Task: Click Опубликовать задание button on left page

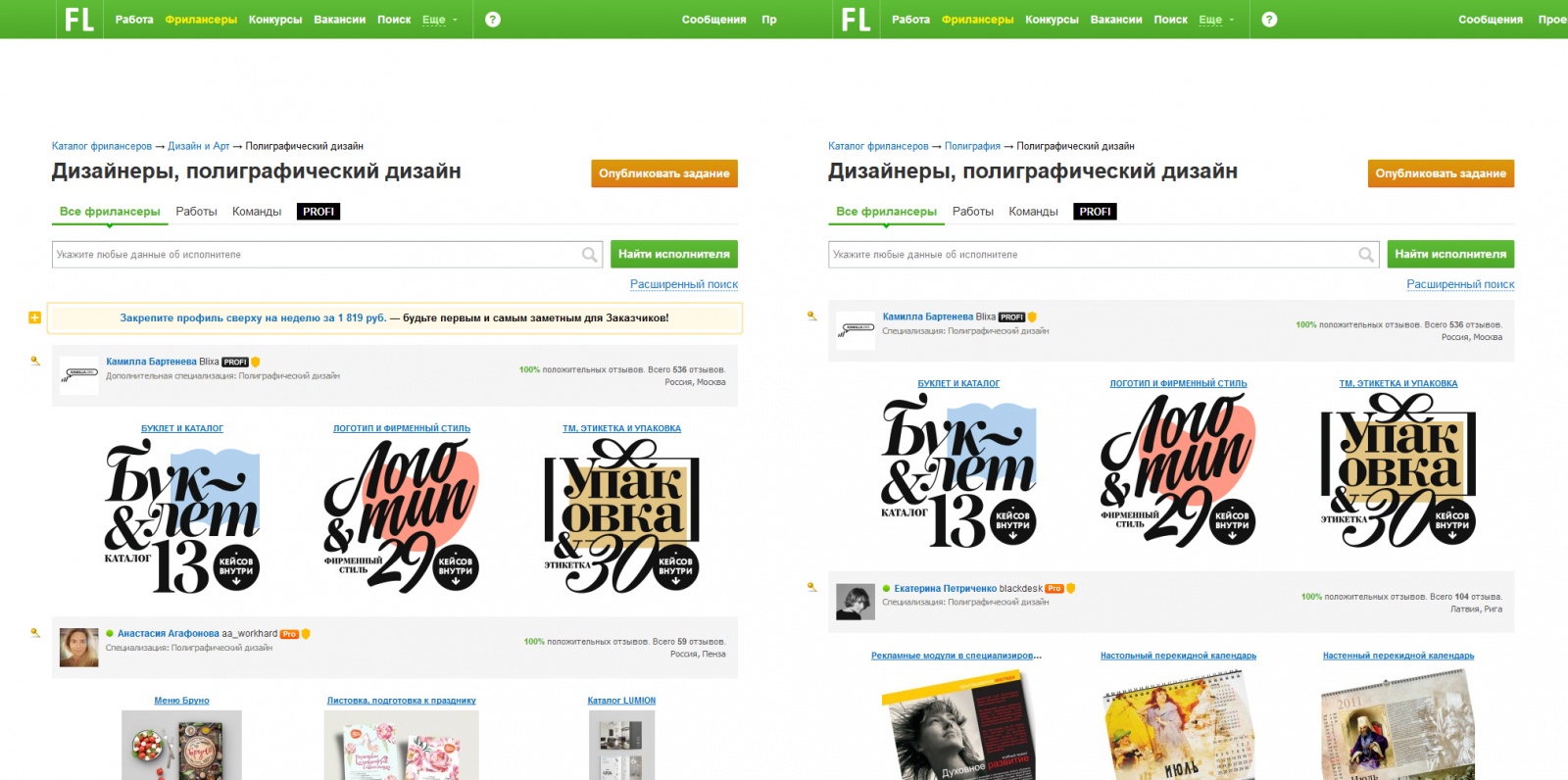Action: (664, 173)
